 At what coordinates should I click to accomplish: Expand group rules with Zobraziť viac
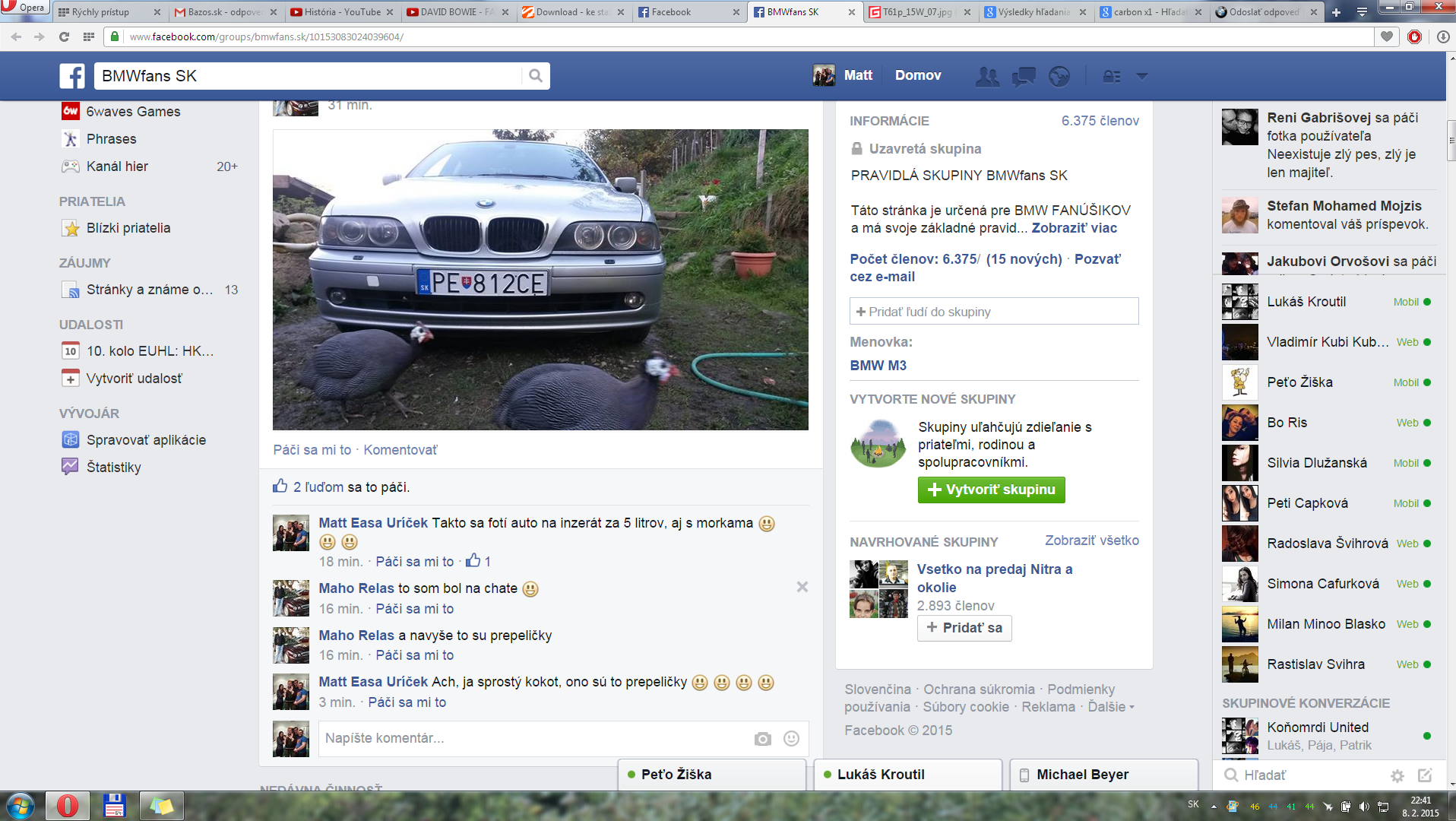(1074, 228)
